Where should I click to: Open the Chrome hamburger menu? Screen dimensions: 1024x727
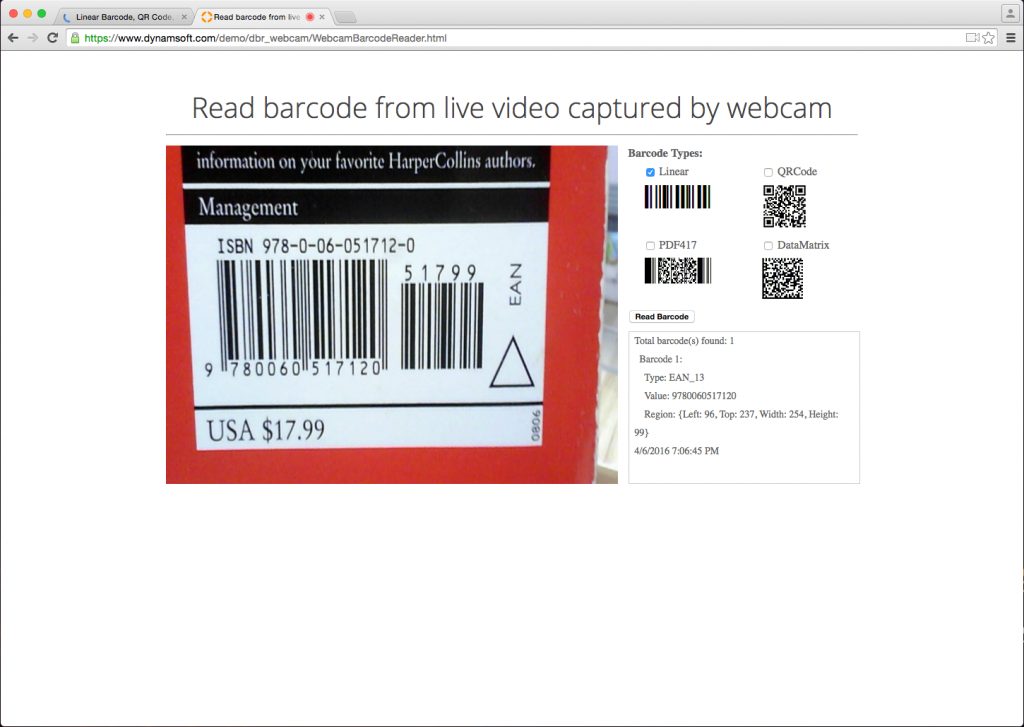coord(1011,38)
